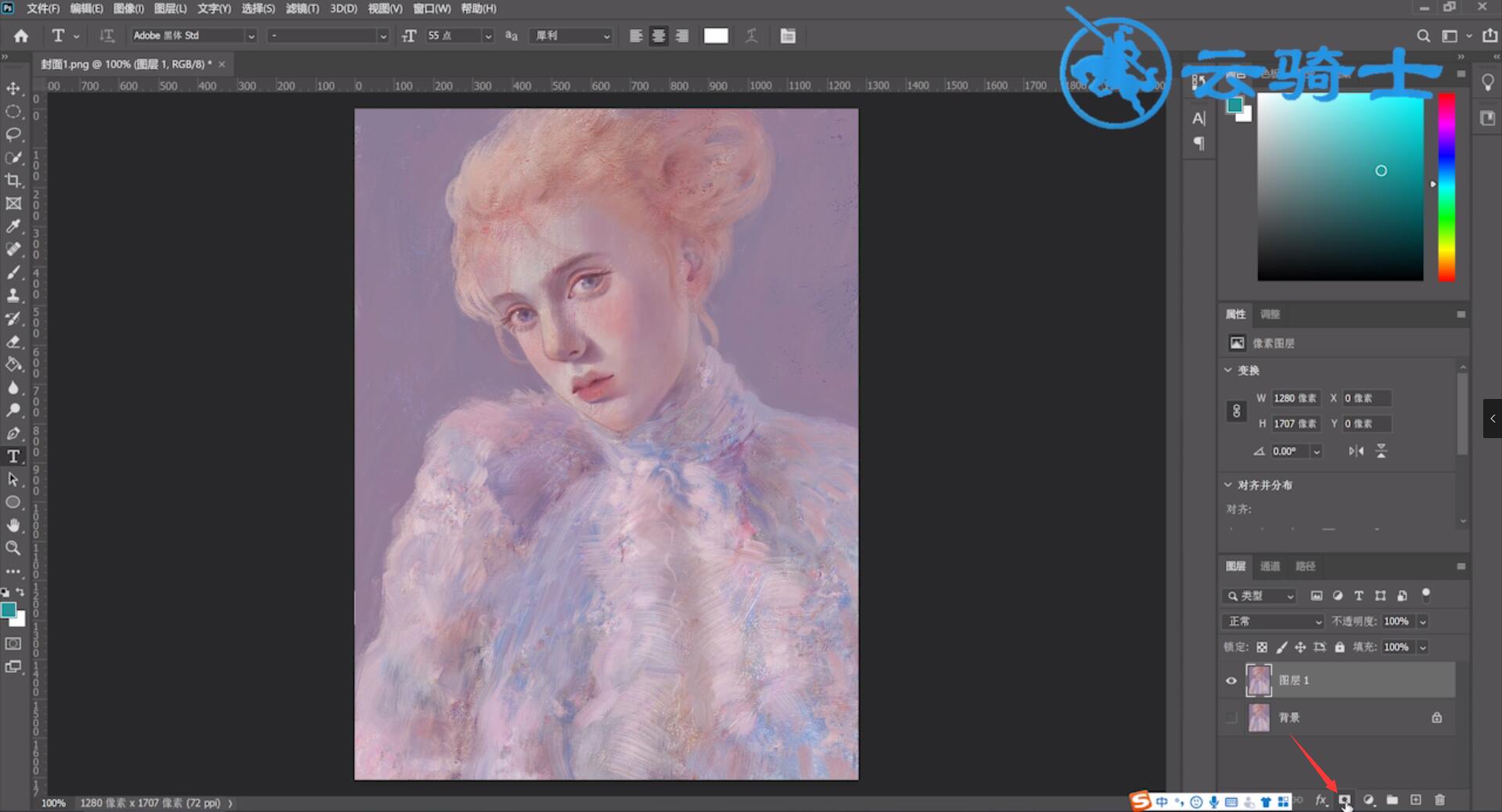This screenshot has height=812, width=1502.
Task: Select the Frame tool
Action: pyautogui.click(x=13, y=203)
